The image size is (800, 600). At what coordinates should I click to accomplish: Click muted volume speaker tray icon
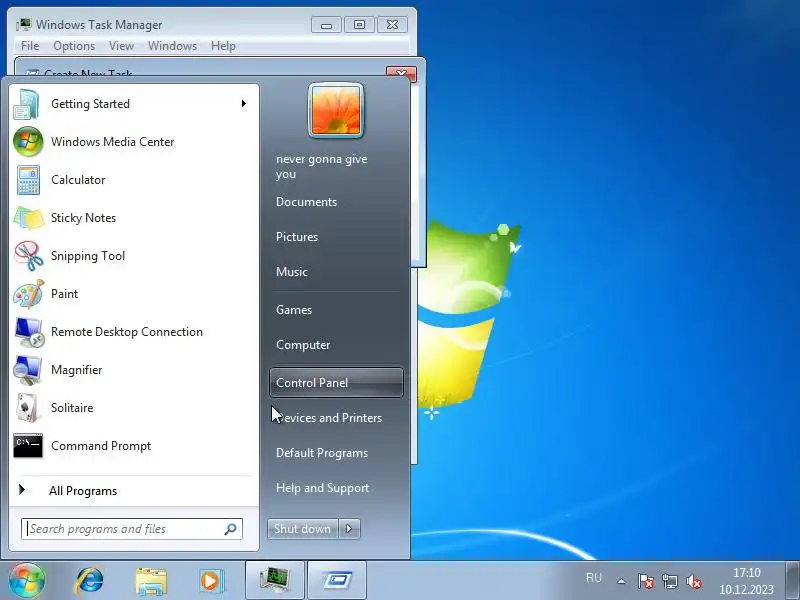coord(694,581)
